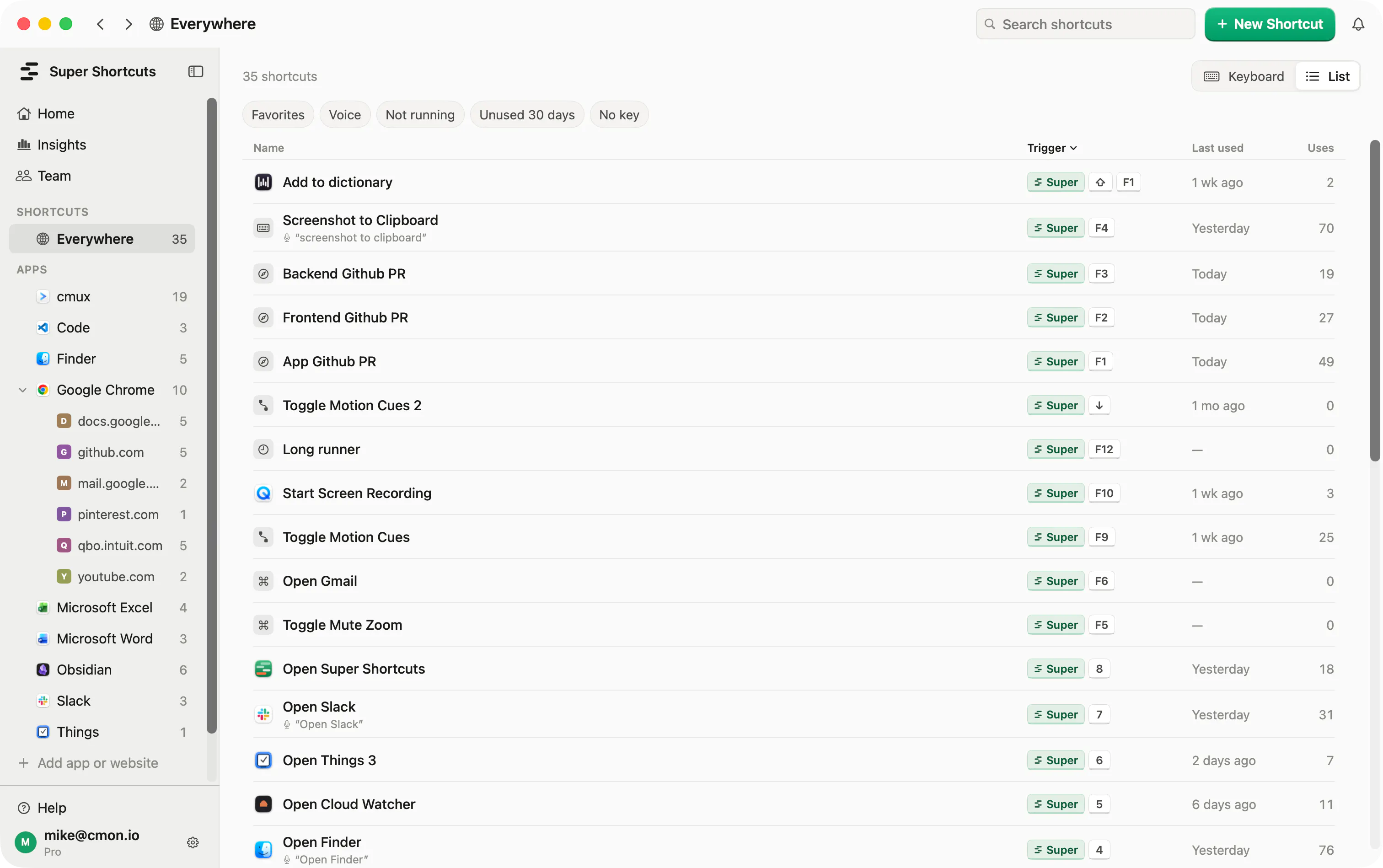Click the Start Screen Recording row icon
The width and height of the screenshot is (1383, 868).
pyautogui.click(x=263, y=493)
